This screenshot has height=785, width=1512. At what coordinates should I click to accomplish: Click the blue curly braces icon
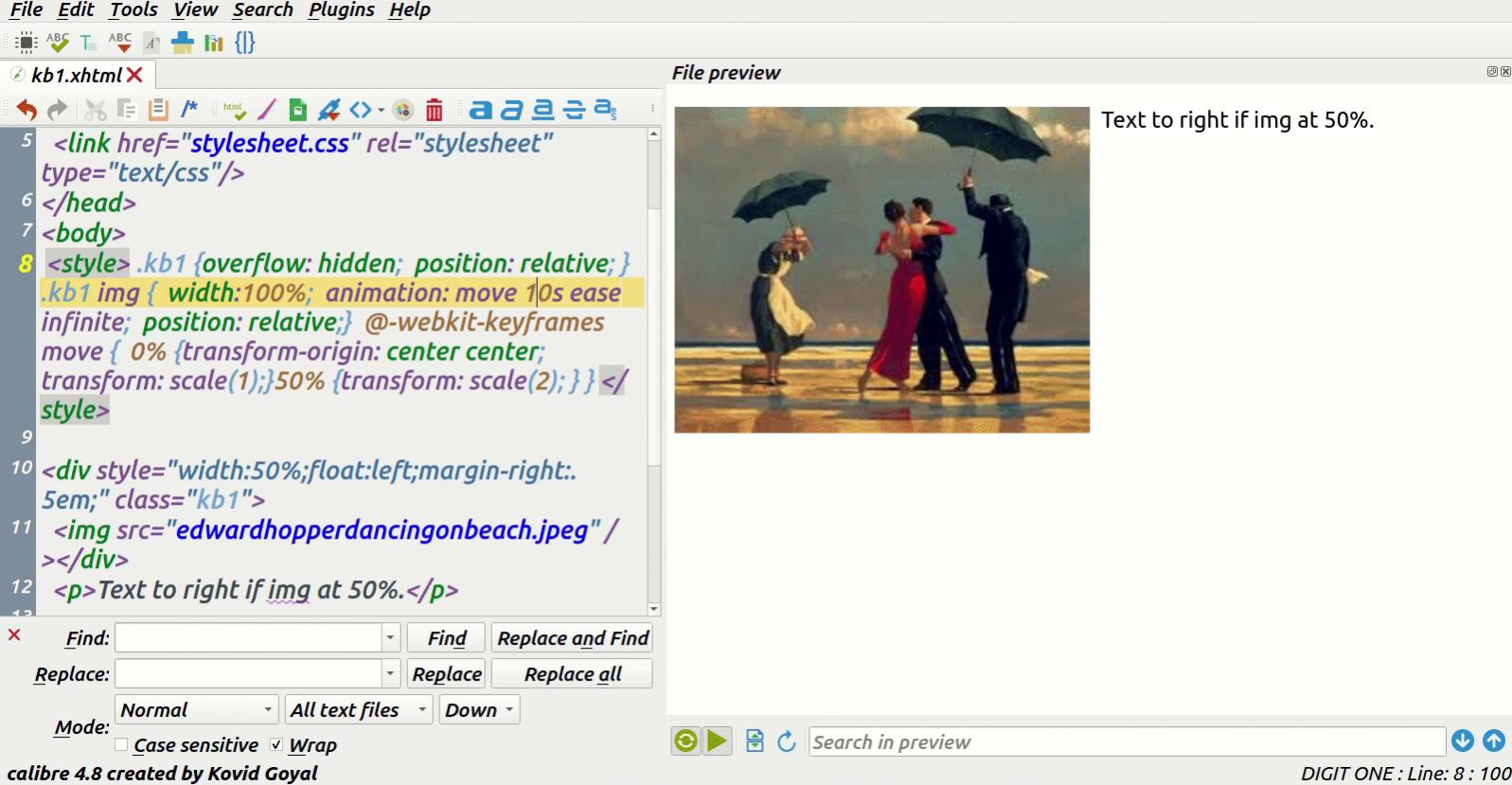(x=245, y=43)
